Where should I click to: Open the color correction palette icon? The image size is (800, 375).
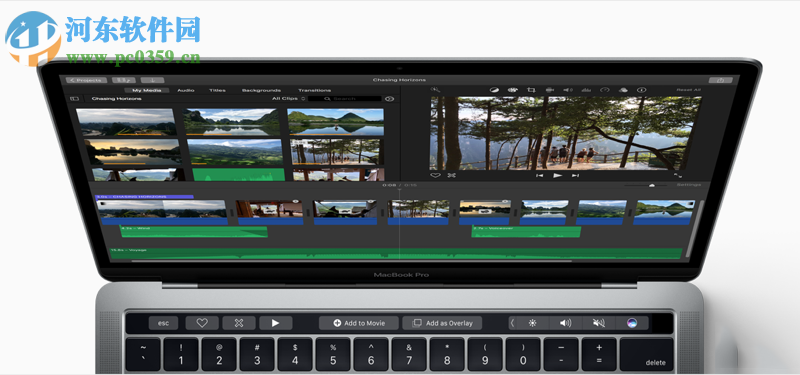[x=513, y=90]
